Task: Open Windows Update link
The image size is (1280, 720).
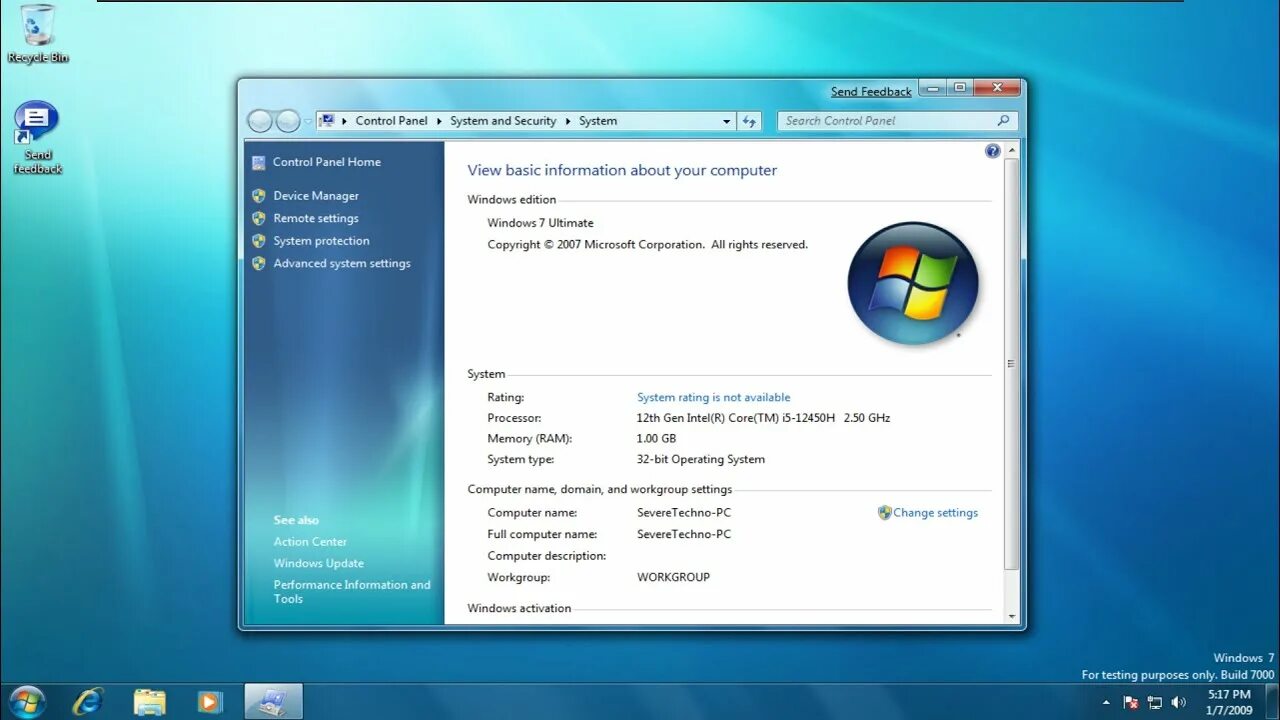Action: pos(319,563)
